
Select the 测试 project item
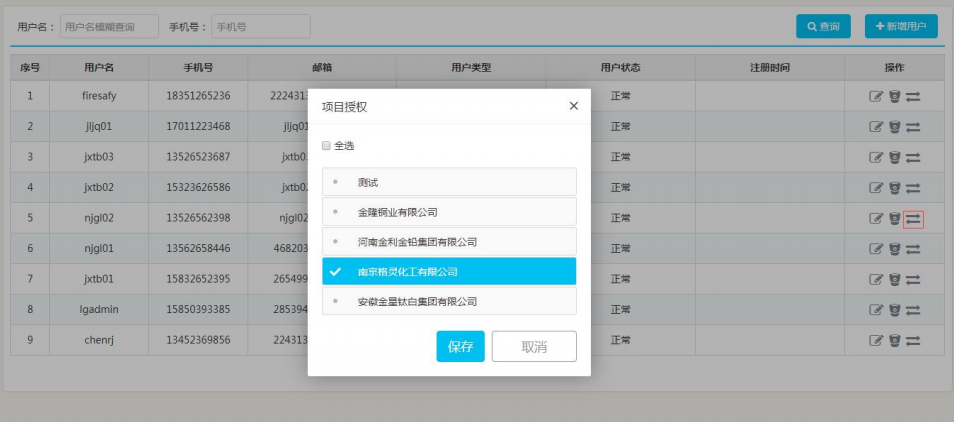[x=449, y=182]
